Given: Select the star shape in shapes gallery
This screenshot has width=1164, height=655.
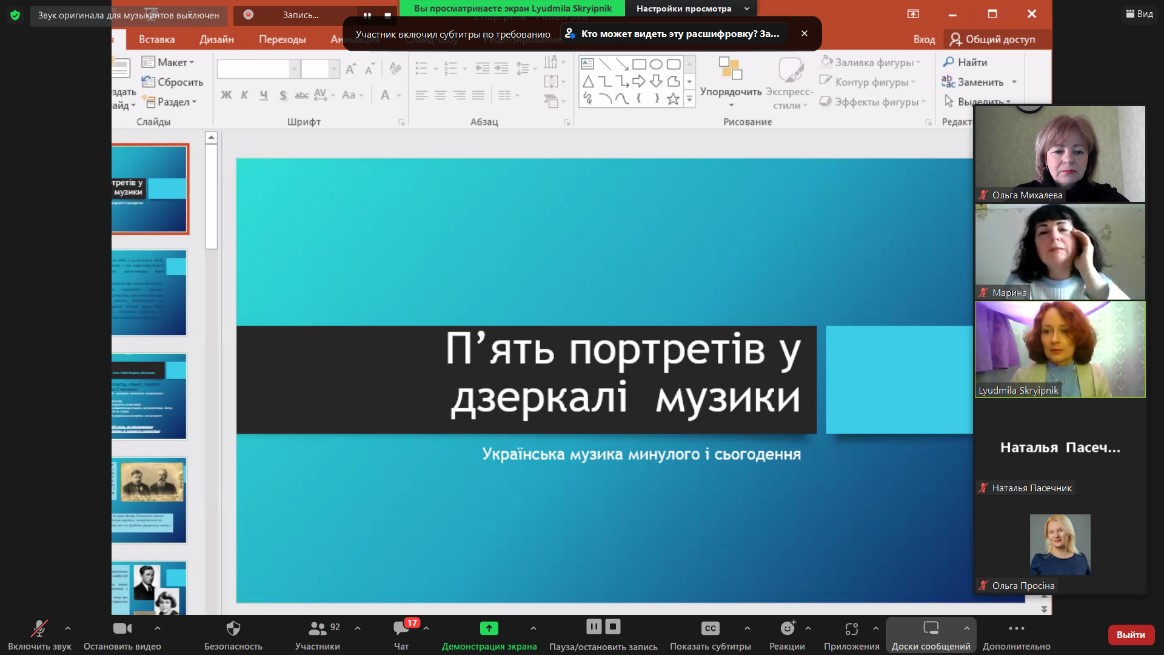Looking at the screenshot, I should click(673, 99).
